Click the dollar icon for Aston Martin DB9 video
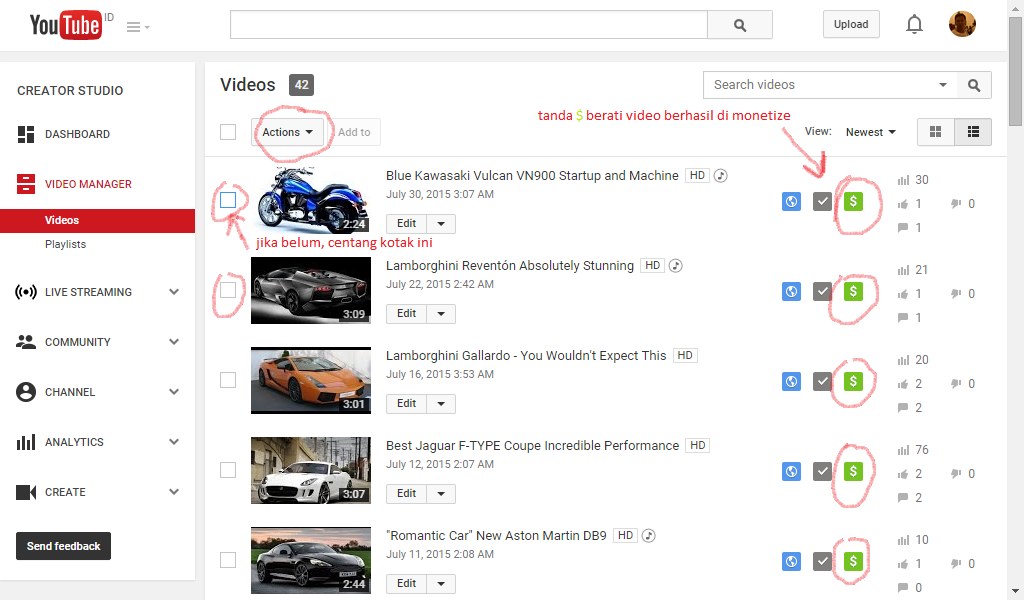The height and width of the screenshot is (600, 1024). click(x=853, y=561)
